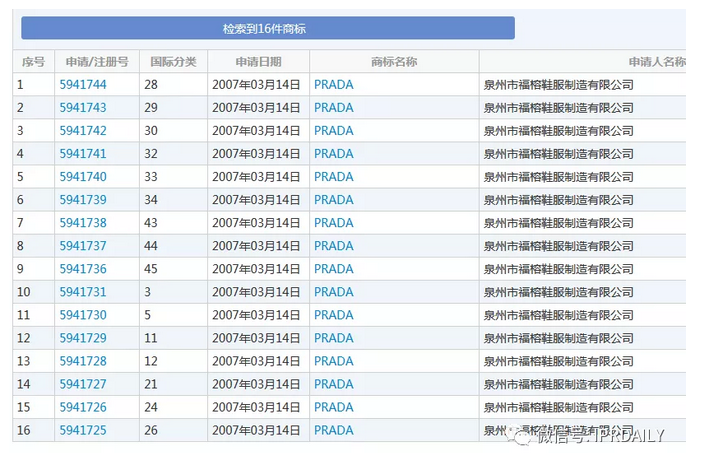The width and height of the screenshot is (702, 453).
Task: Open registration number 5941743 link
Action: [x=83, y=108]
